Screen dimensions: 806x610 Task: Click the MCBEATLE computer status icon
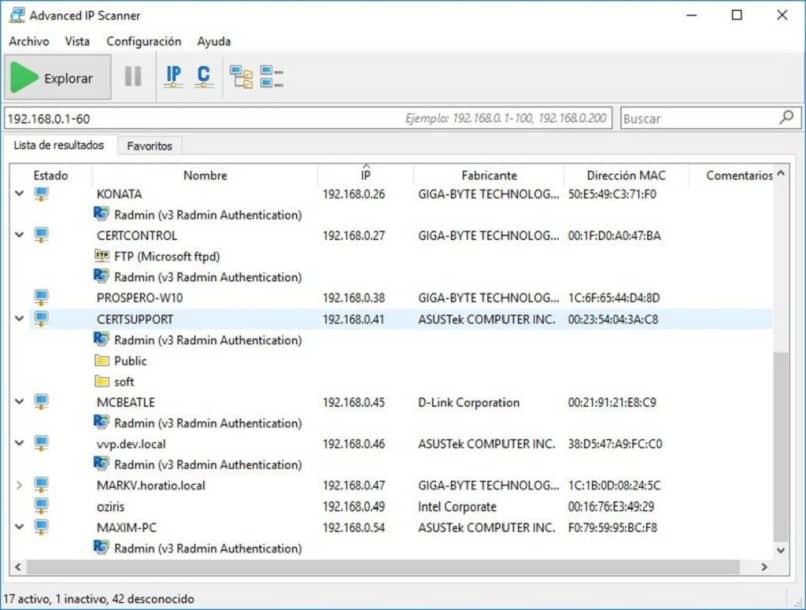point(41,401)
